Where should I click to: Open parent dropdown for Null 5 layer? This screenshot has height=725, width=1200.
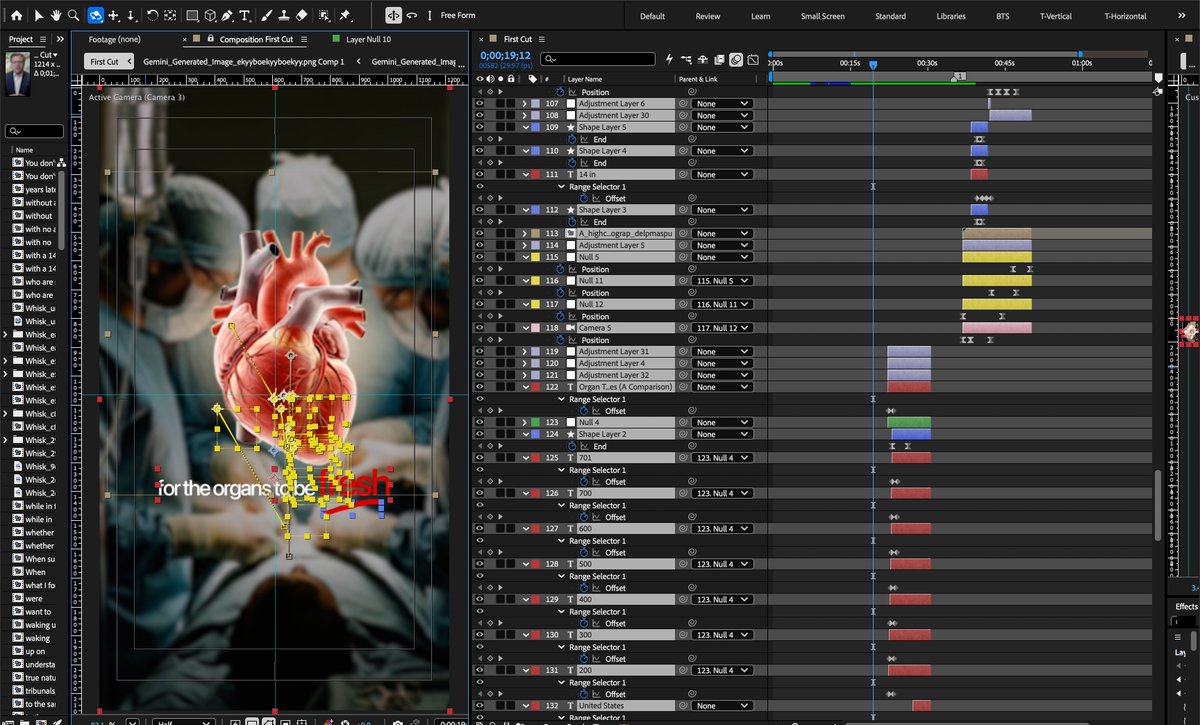(x=720, y=257)
